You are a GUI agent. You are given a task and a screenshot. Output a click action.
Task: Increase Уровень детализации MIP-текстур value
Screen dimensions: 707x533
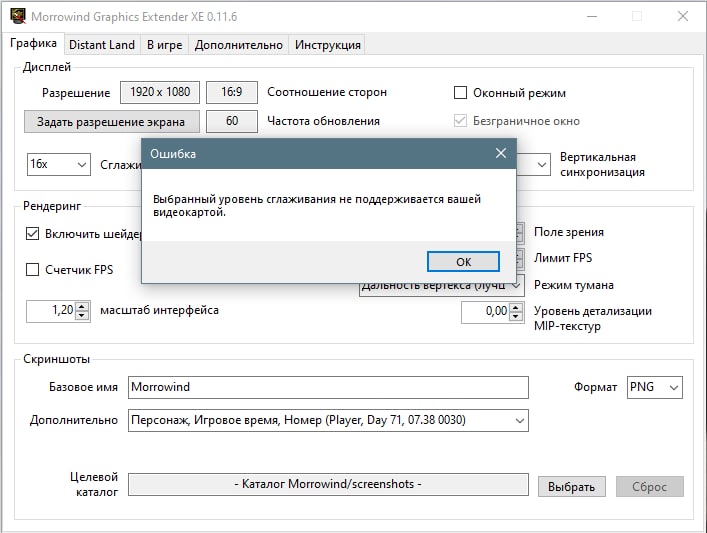[x=516, y=308]
